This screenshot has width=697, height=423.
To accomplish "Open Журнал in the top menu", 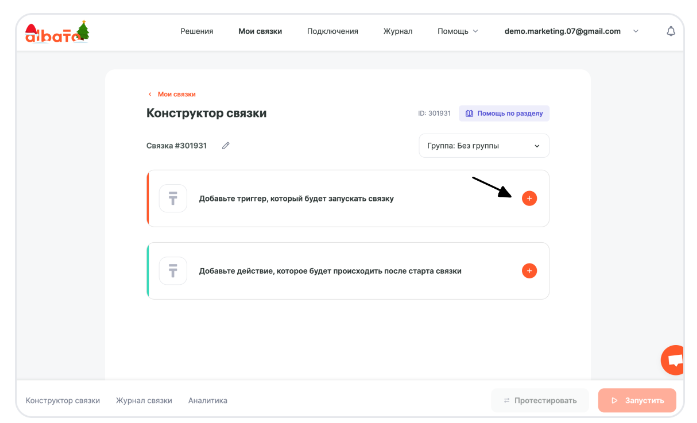I will click(x=397, y=31).
